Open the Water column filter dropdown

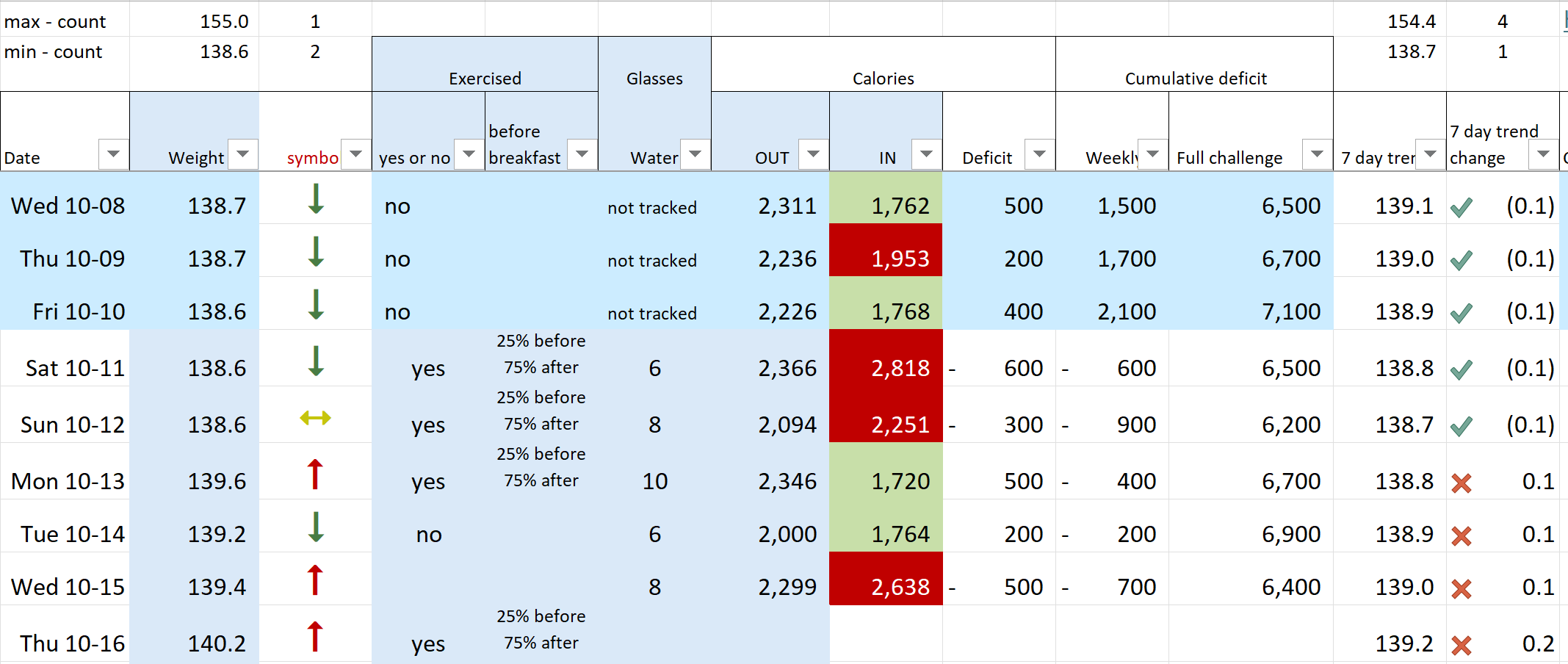(696, 154)
